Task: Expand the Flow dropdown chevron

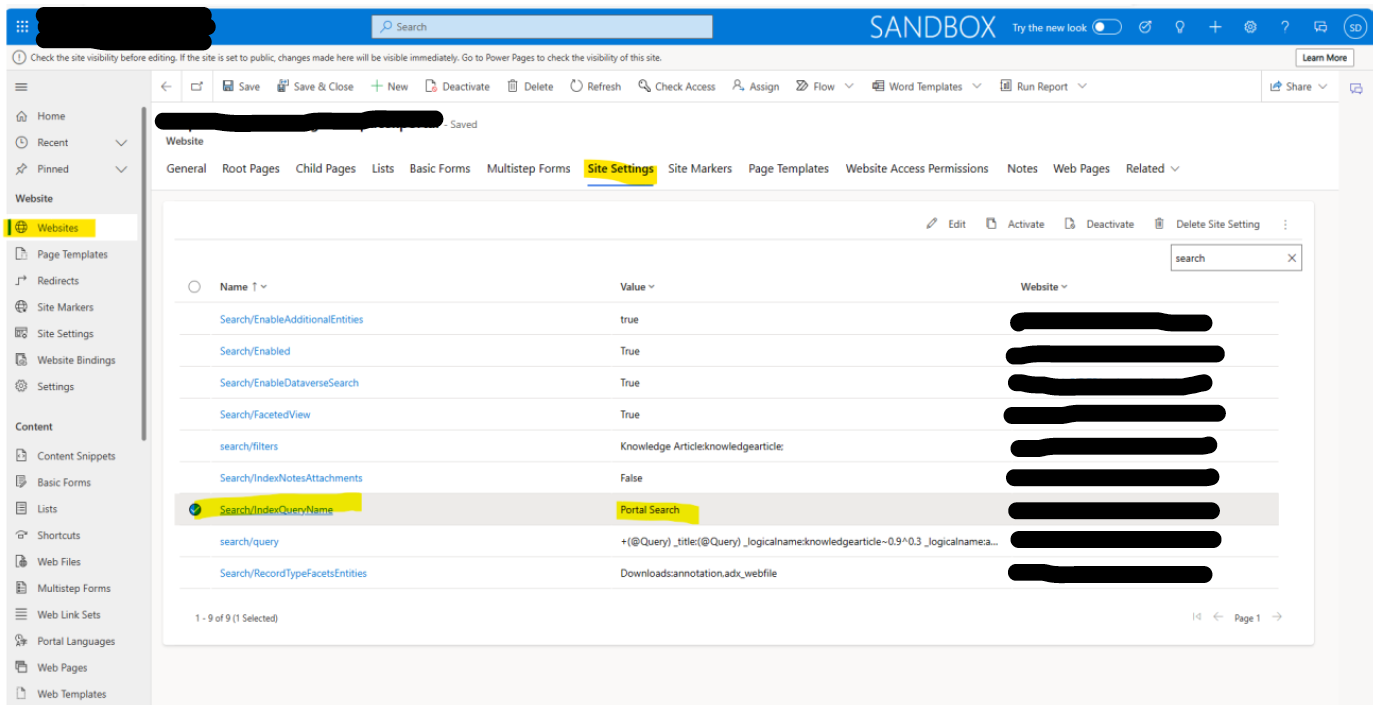Action: tap(849, 87)
